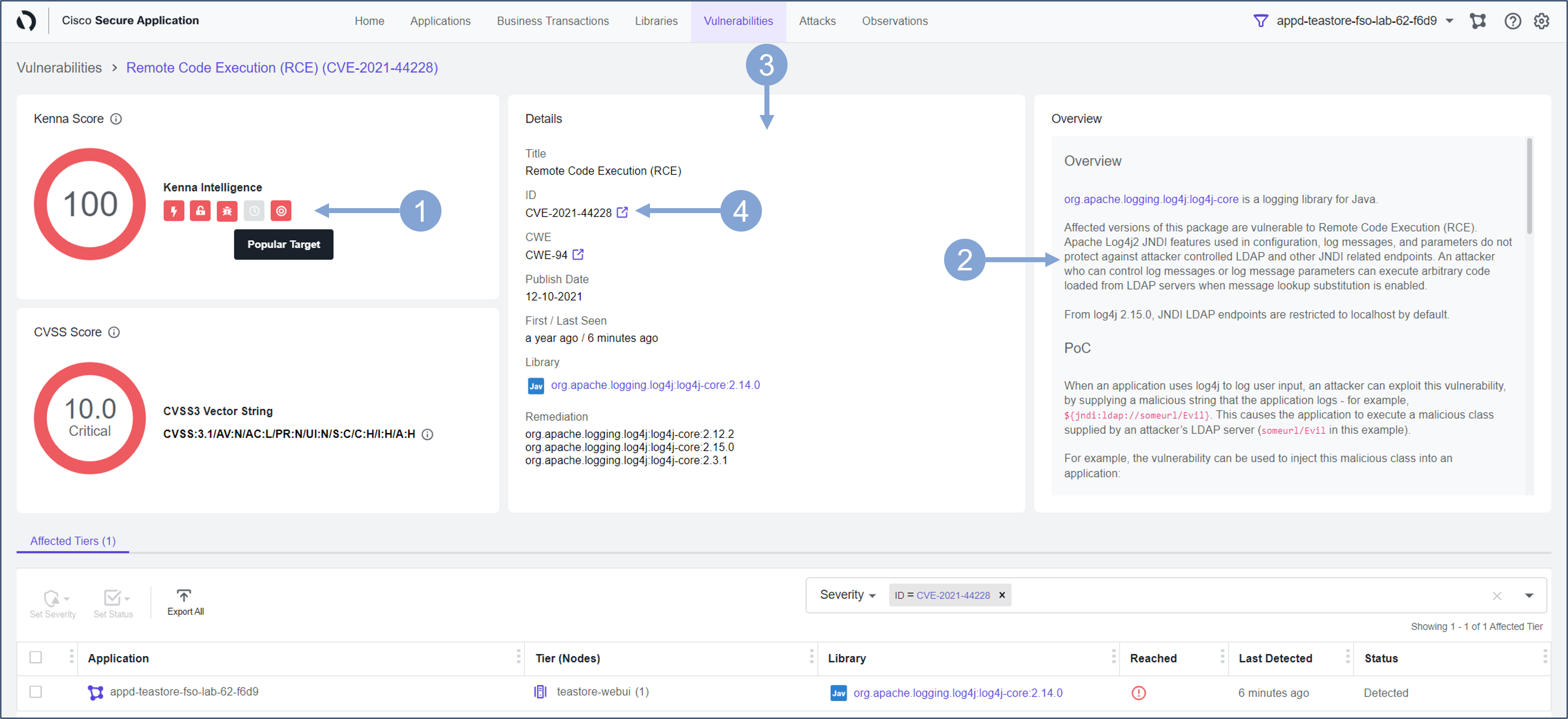Viewport: 1568px width, 719px height.
Task: Open the Libraries tab
Action: (656, 21)
